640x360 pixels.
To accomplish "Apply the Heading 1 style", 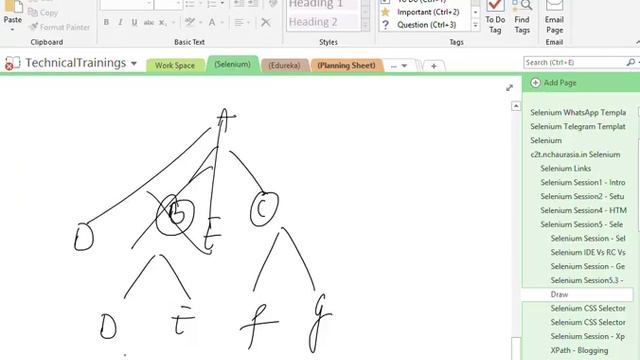I will 322,4.
